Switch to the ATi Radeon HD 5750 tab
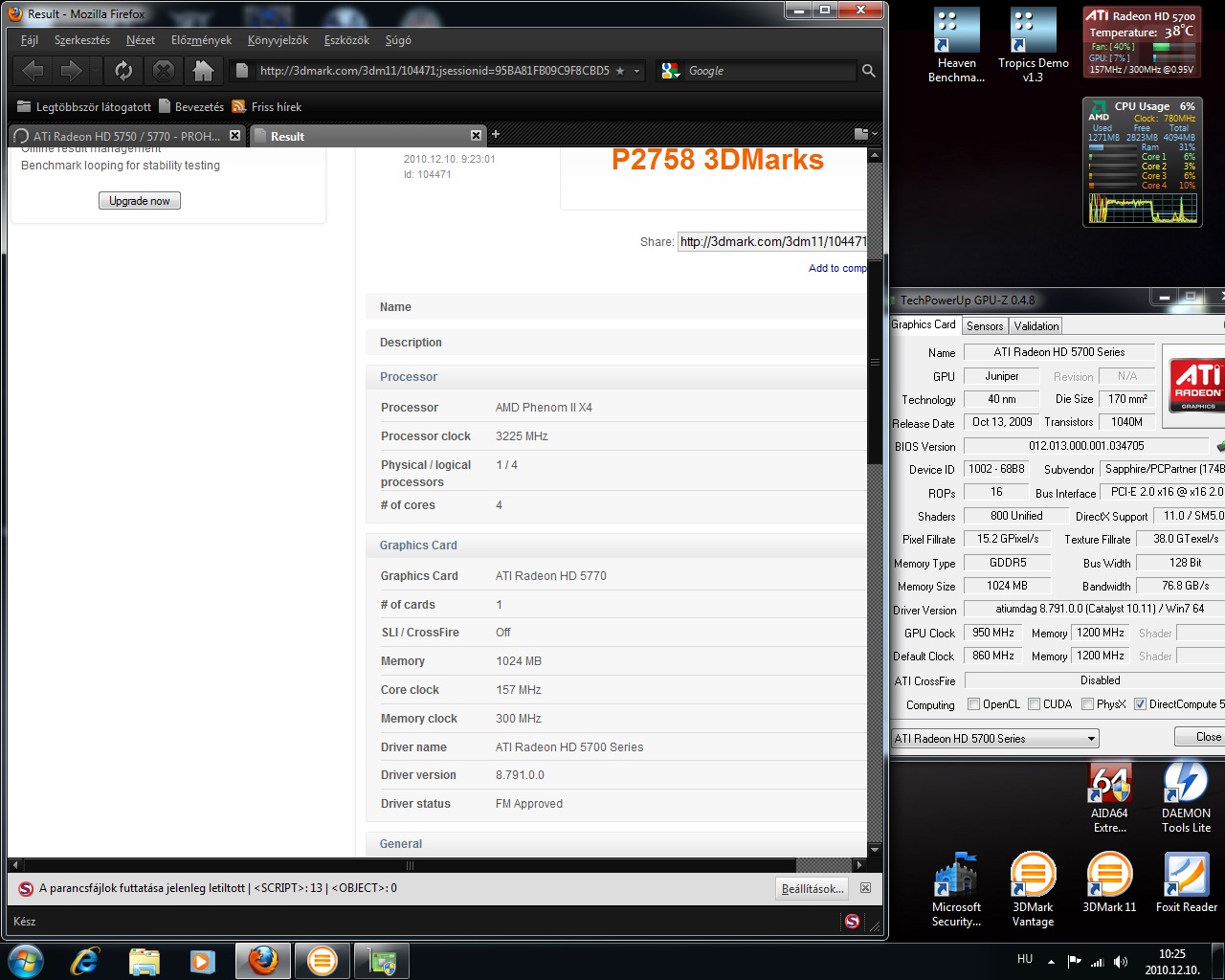The height and width of the screenshot is (980, 1225). 126,136
